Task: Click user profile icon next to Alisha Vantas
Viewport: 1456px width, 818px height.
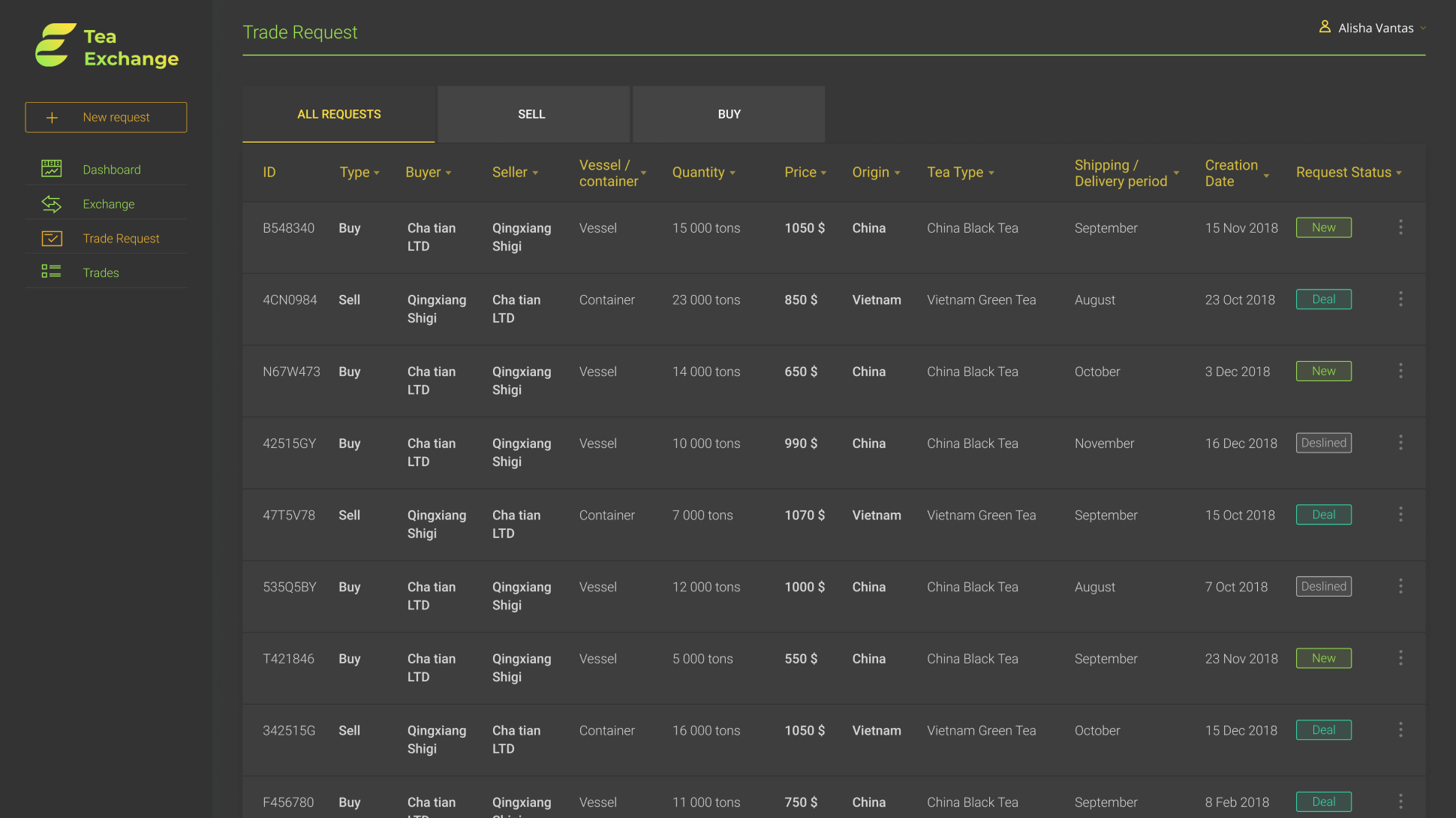Action: tap(1325, 27)
